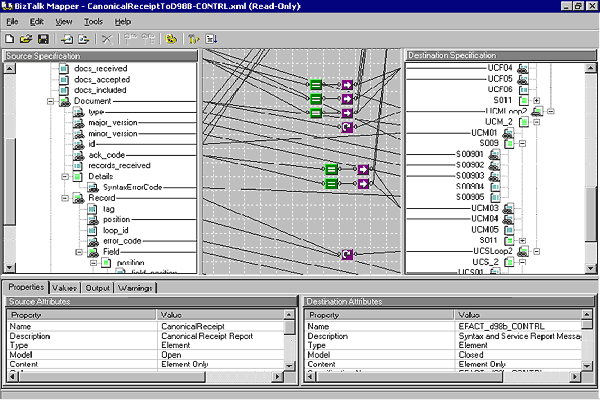Screen dimensions: 600x400
Task: Expand the S011 node below UCF06
Action: coord(537,101)
